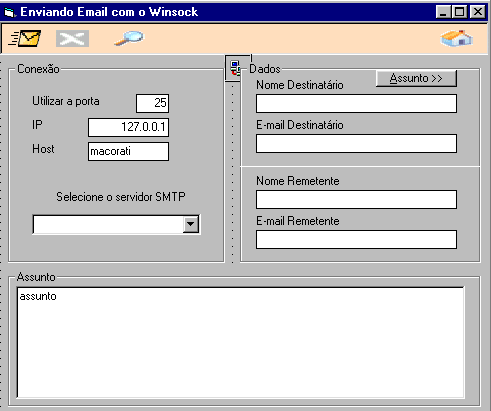Image resolution: width=491 pixels, height=411 pixels.
Task: Click the E-mail Remetente text box
Action: tap(356, 239)
